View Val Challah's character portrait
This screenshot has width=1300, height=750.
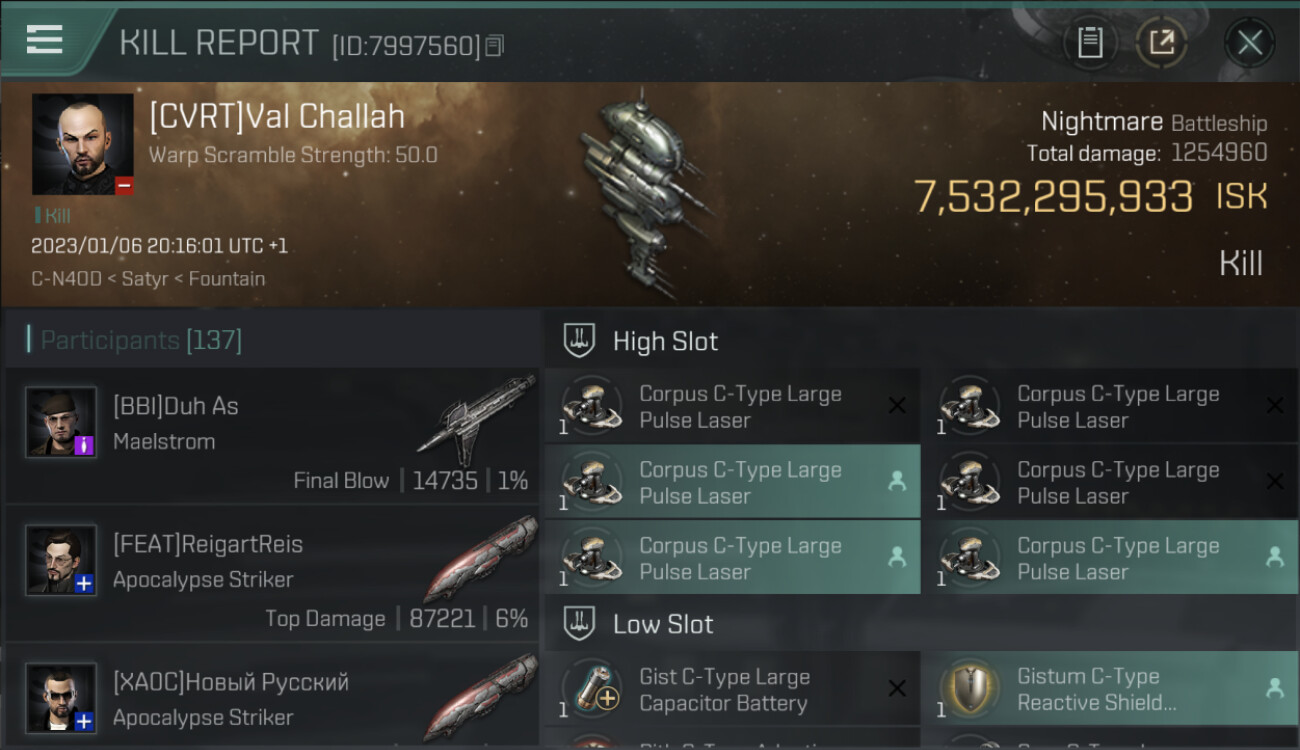click(x=82, y=144)
